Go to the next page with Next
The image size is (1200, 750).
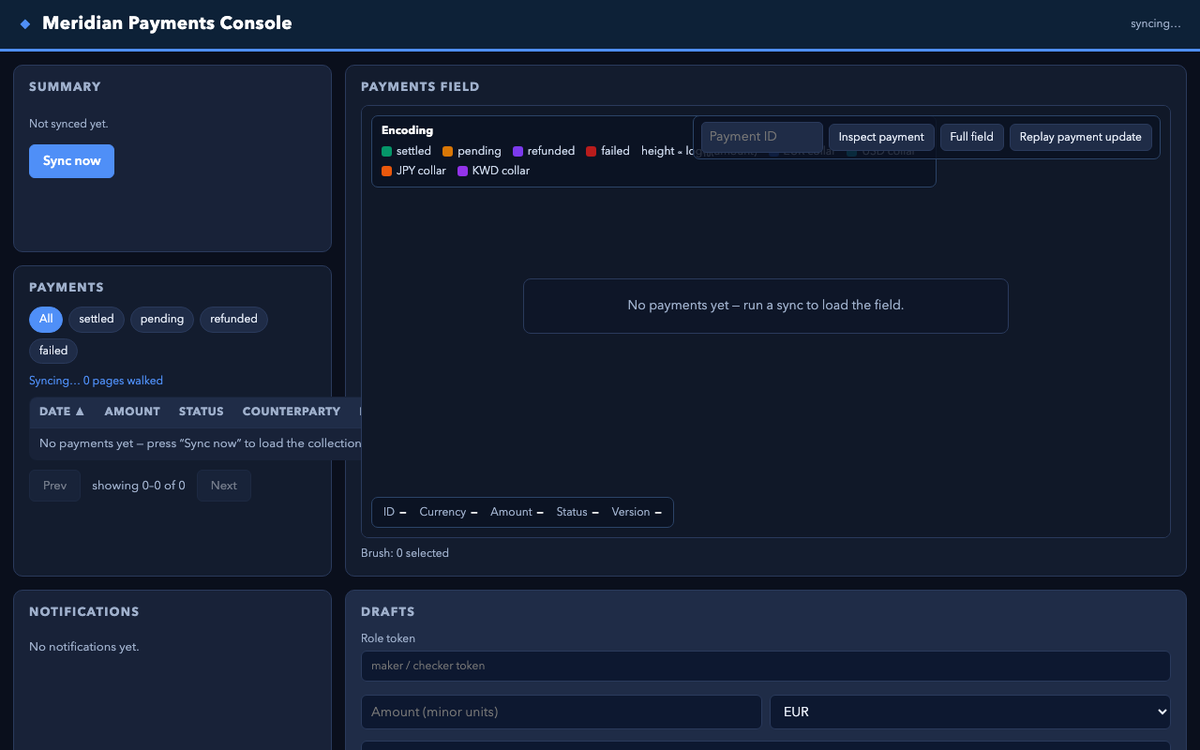pos(224,486)
